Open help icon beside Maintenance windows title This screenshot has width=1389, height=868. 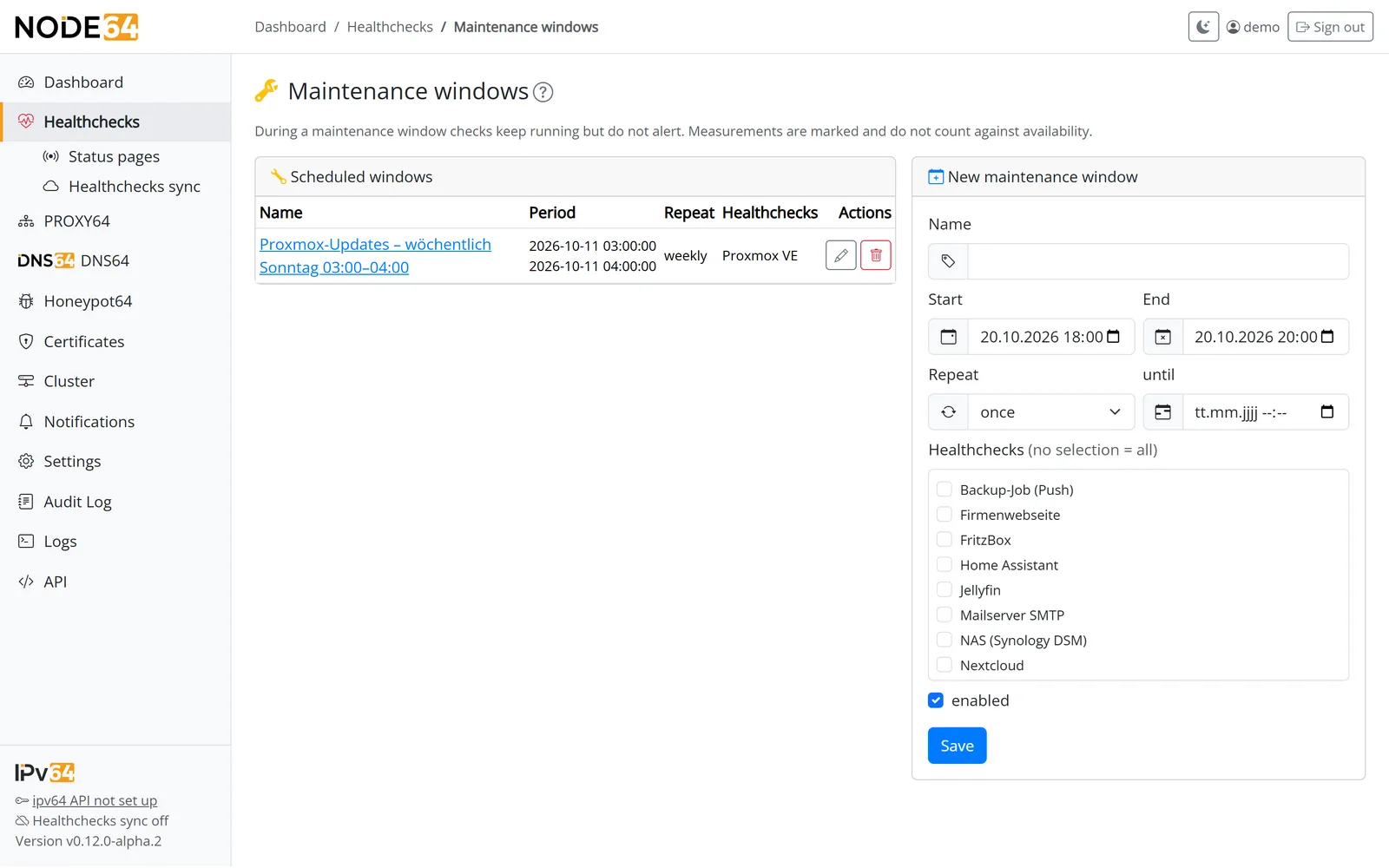[x=543, y=92]
